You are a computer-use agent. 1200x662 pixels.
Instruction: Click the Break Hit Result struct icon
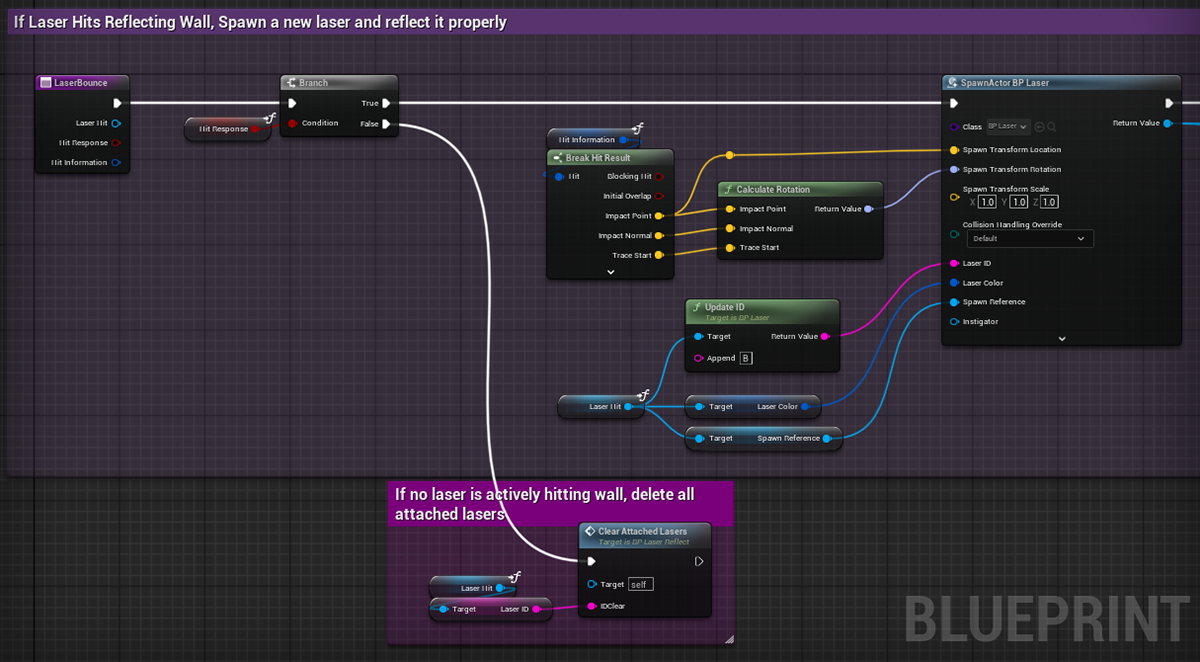pos(558,158)
